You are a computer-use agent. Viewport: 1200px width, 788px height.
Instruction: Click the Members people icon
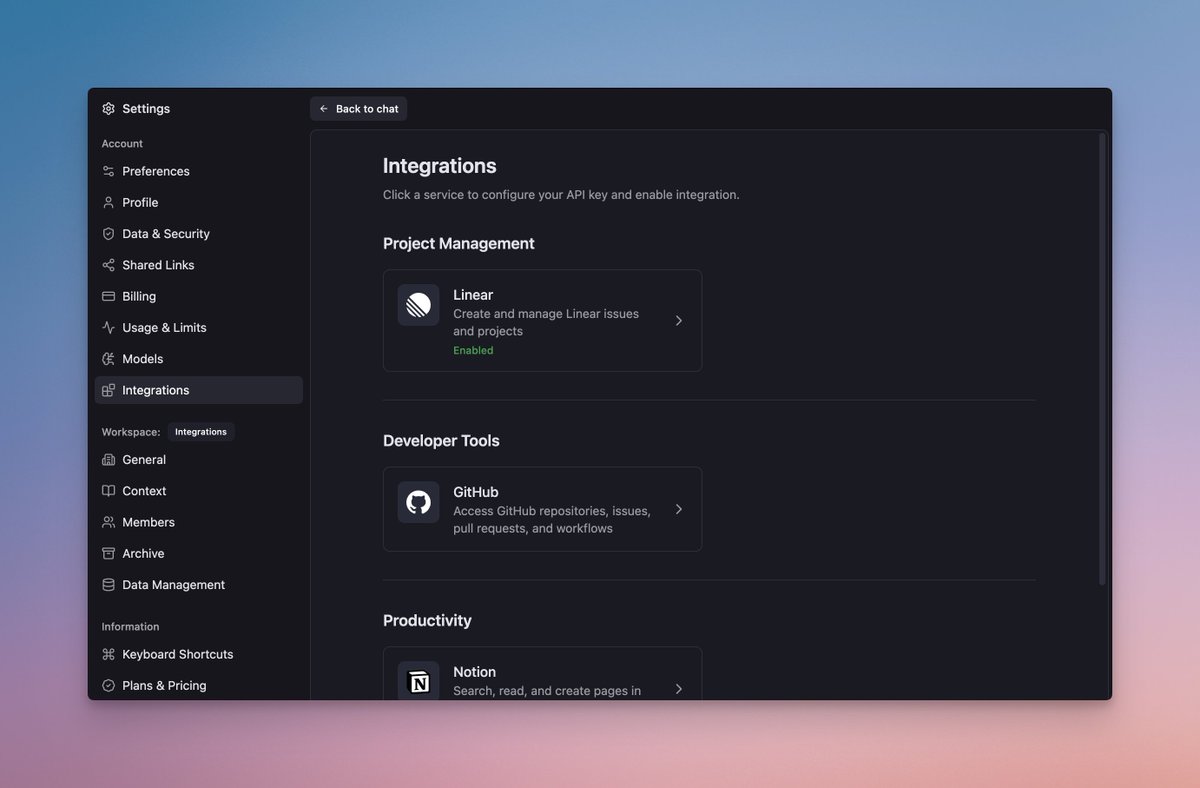pyautogui.click(x=109, y=522)
